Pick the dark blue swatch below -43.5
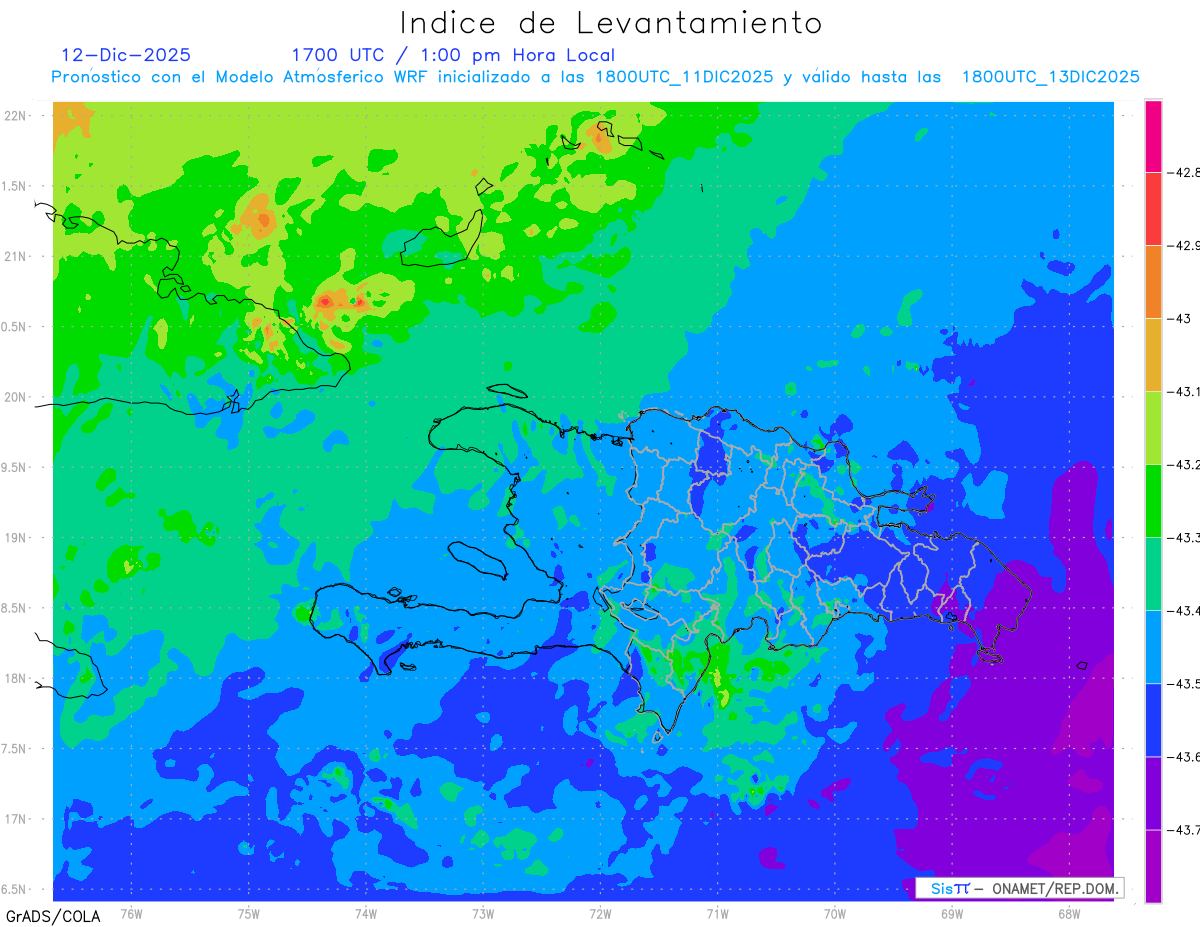 click(1153, 719)
